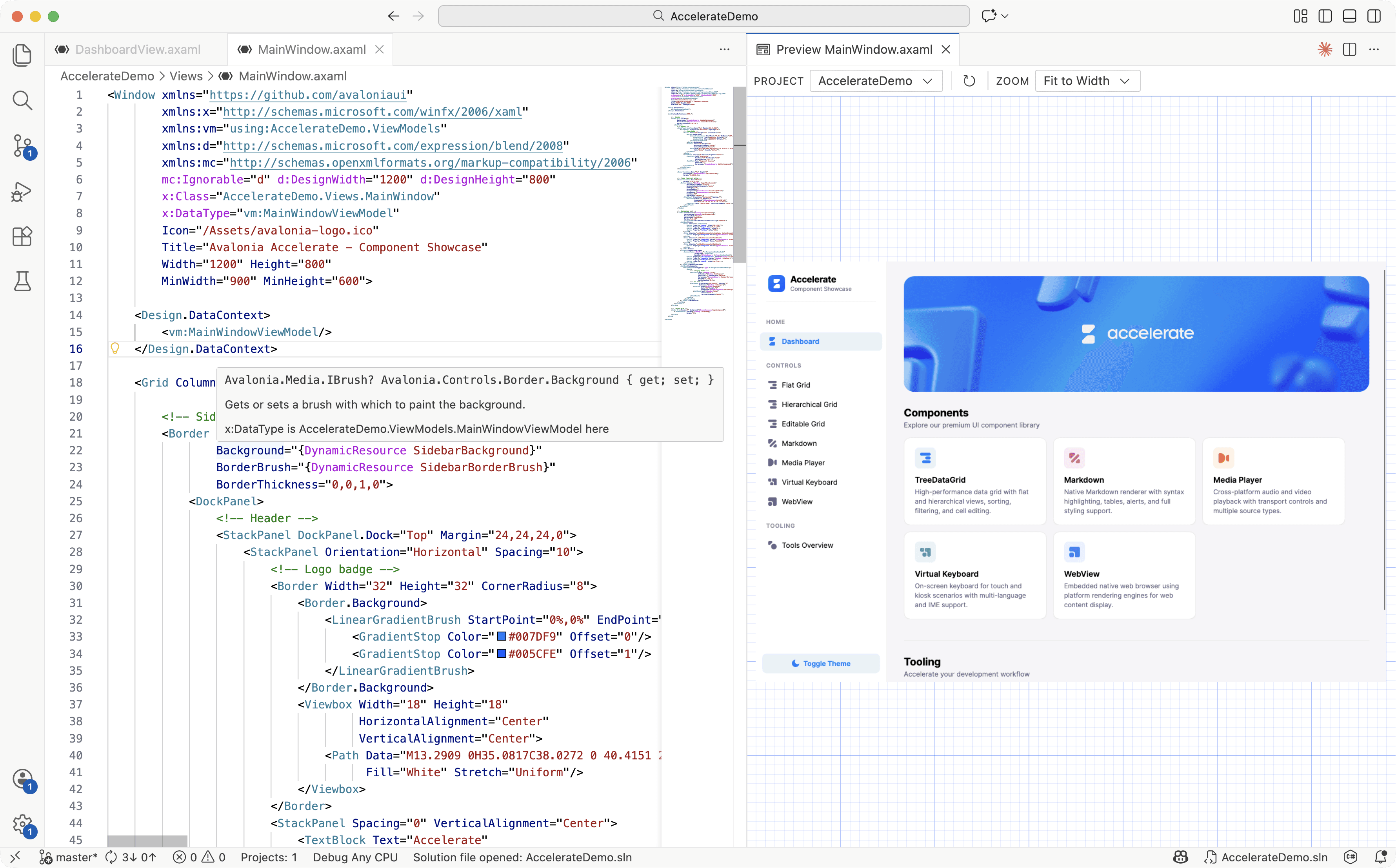
Task: Open the Run and Debug view
Action: tap(22, 191)
